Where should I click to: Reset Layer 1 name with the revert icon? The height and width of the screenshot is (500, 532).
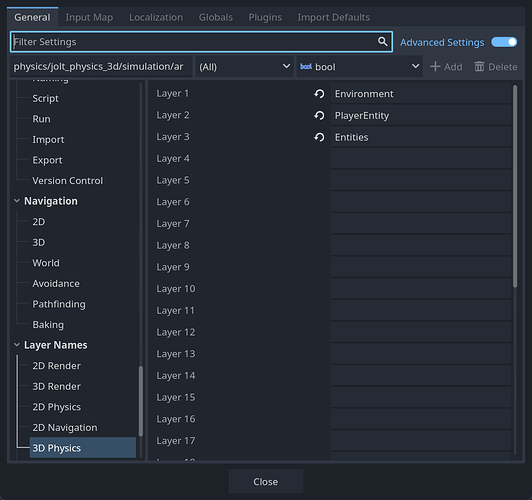pyautogui.click(x=319, y=94)
